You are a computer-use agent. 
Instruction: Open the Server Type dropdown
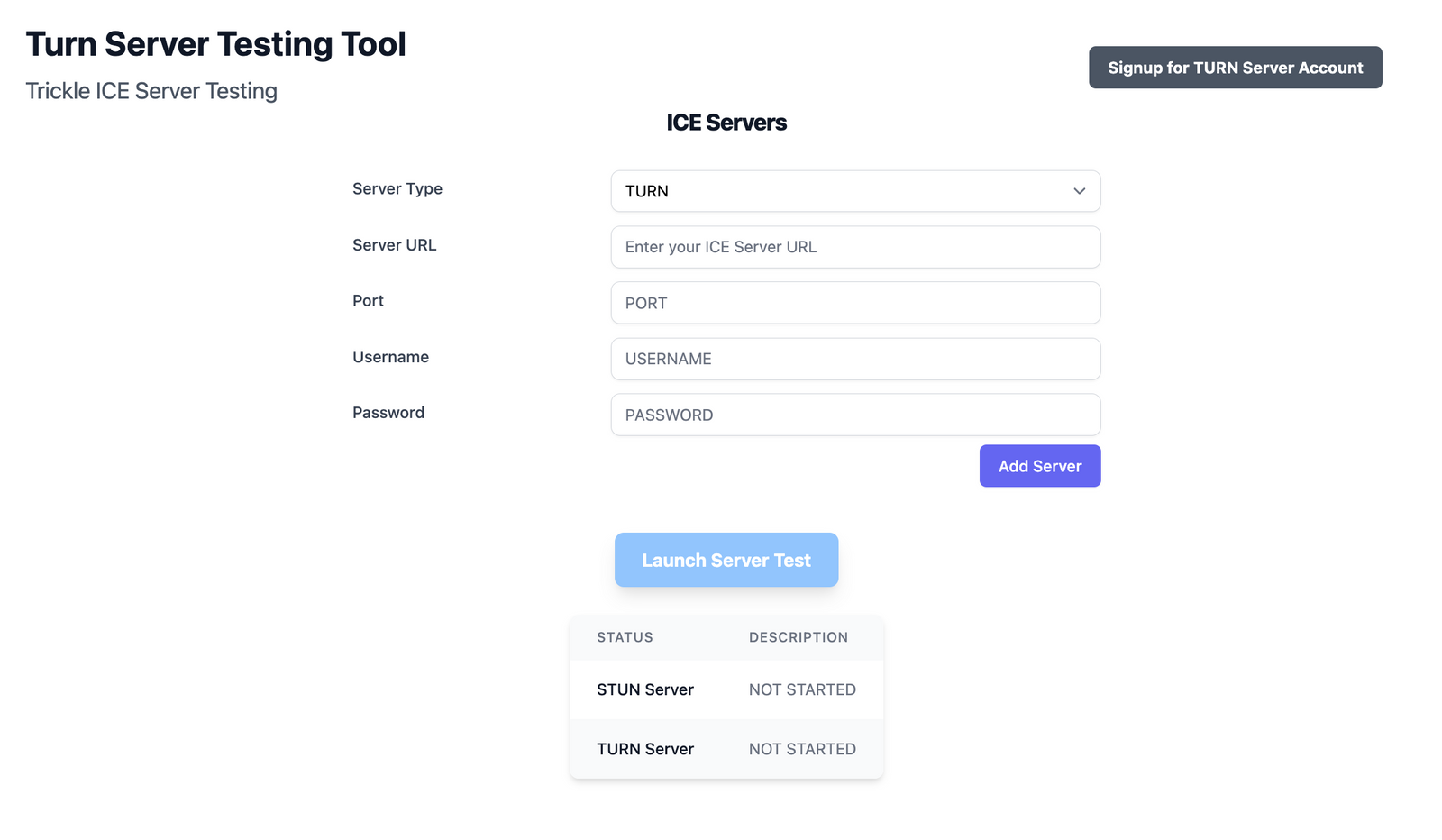click(855, 191)
